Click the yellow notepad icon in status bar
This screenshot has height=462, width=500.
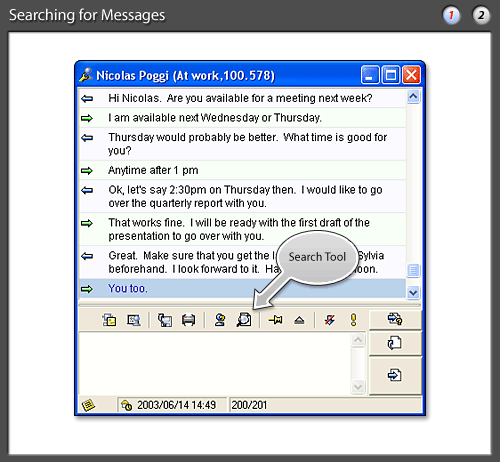point(88,405)
